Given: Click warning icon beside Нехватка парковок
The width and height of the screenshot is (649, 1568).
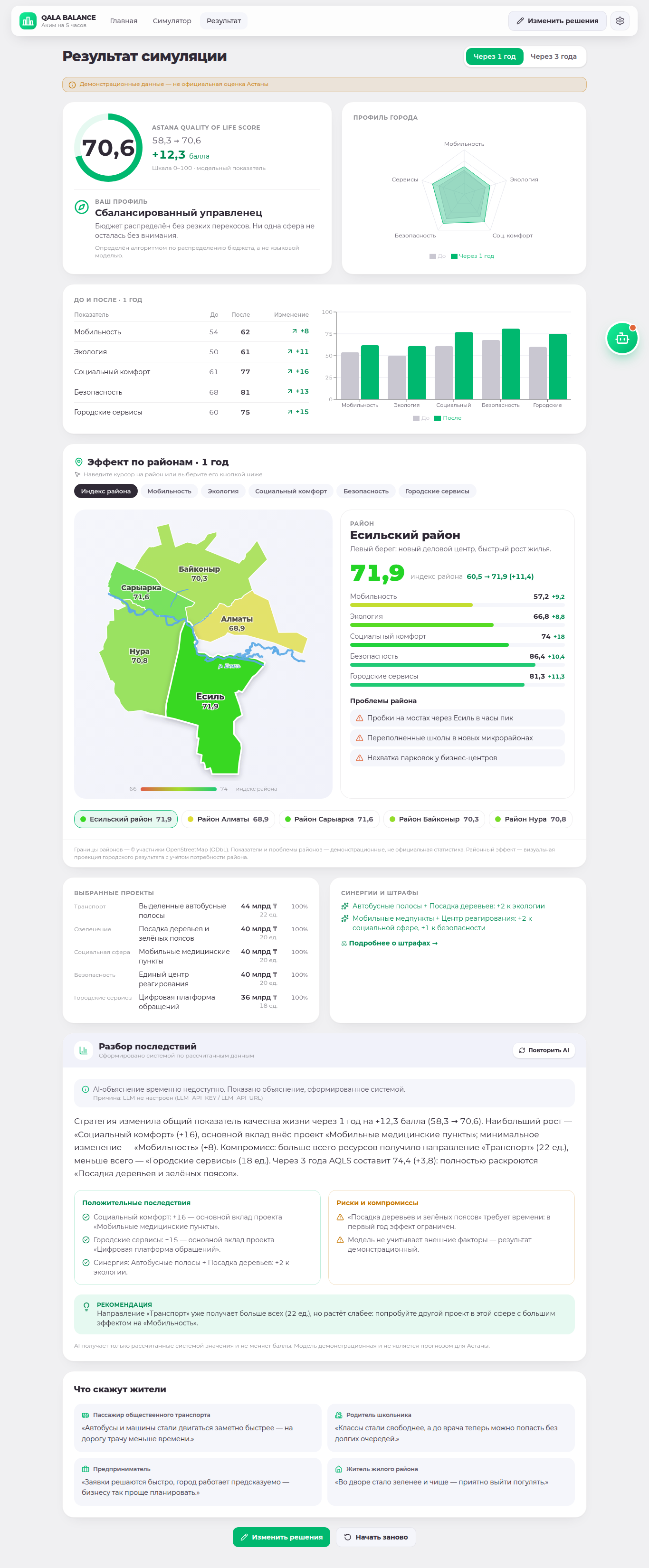Looking at the screenshot, I should (x=359, y=758).
